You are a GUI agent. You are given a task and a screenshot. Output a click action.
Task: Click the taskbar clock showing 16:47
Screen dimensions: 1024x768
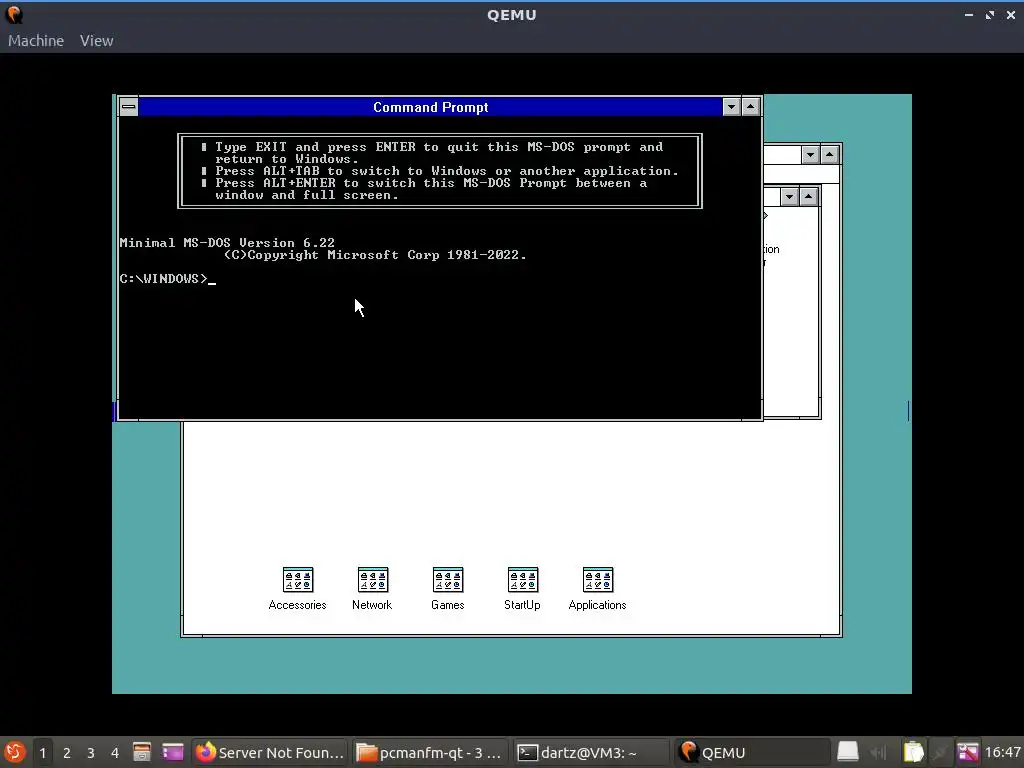[x=1002, y=753]
